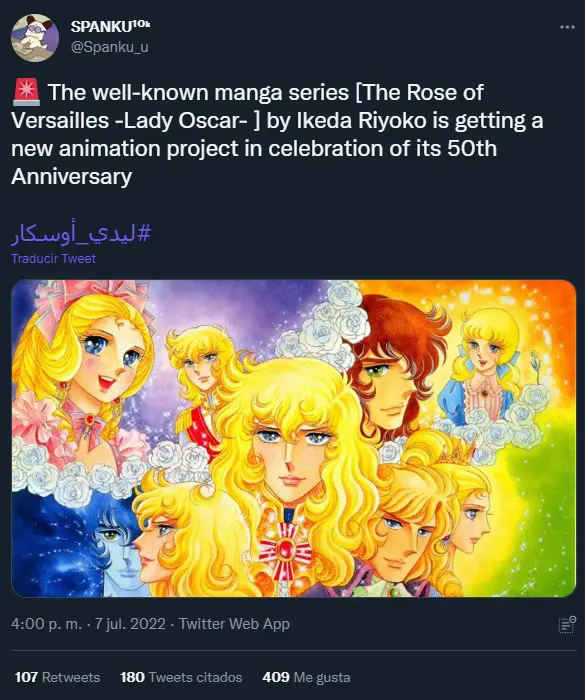
Task: Open the three-dot more options menu
Action: 567,27
